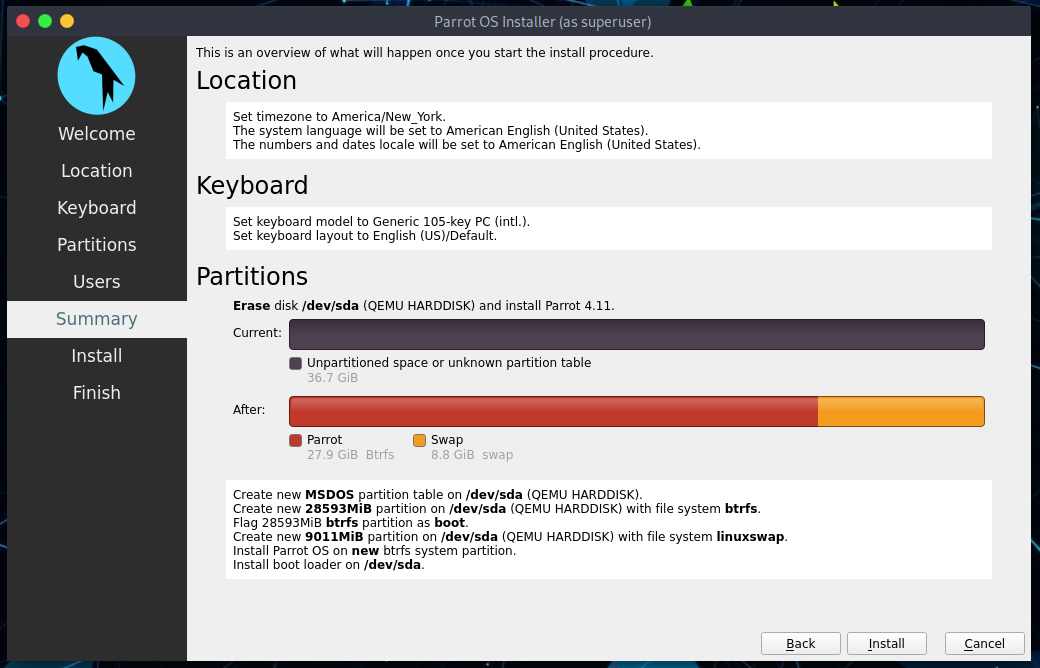The height and width of the screenshot is (668, 1040).
Task: Click the red close window button
Action: click(x=23, y=21)
